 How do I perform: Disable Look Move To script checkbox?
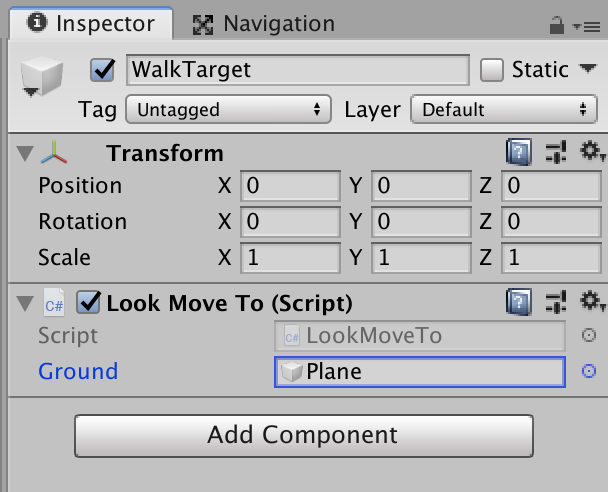pos(88,302)
